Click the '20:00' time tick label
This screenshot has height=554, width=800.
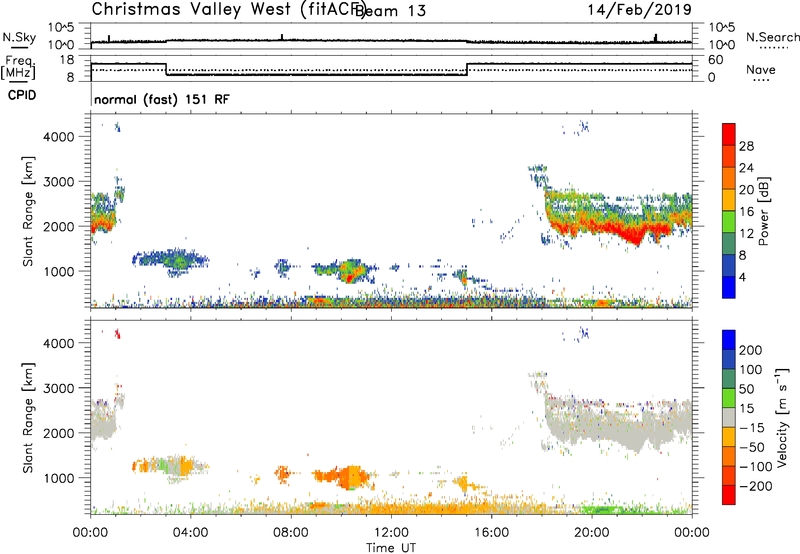click(x=592, y=533)
